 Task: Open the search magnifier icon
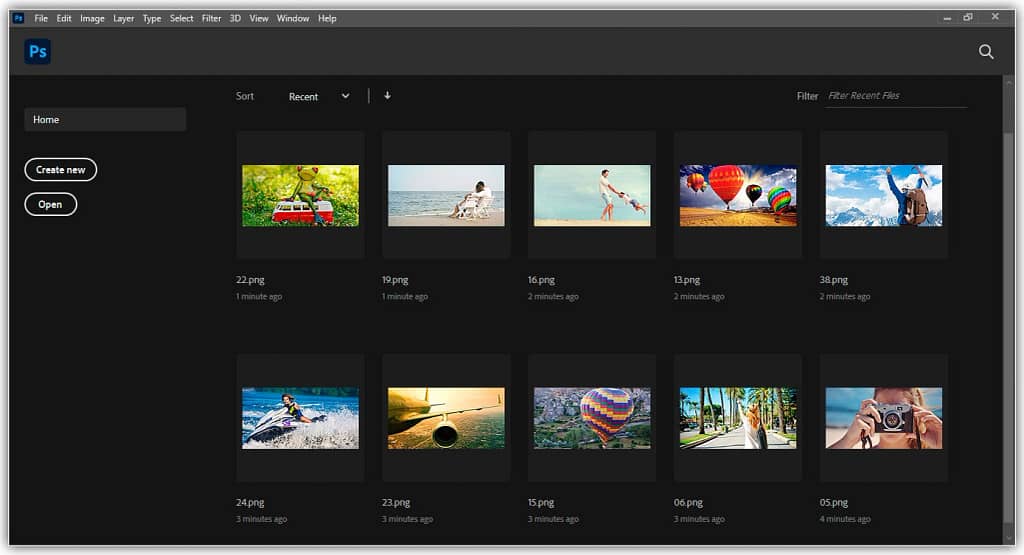pyautogui.click(x=986, y=52)
